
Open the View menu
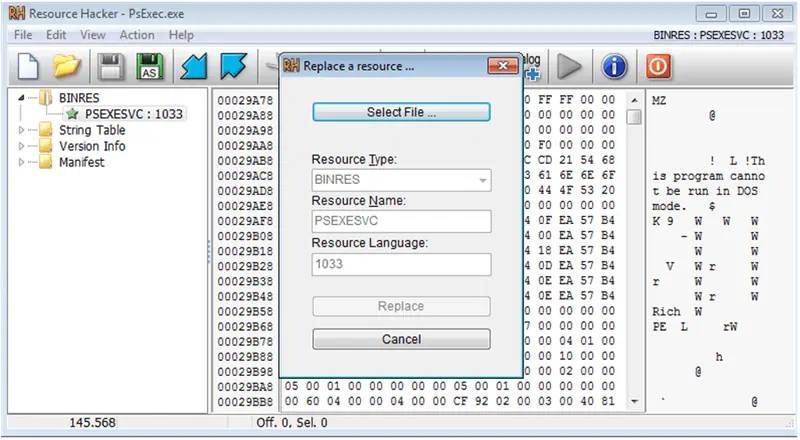pyautogui.click(x=93, y=35)
